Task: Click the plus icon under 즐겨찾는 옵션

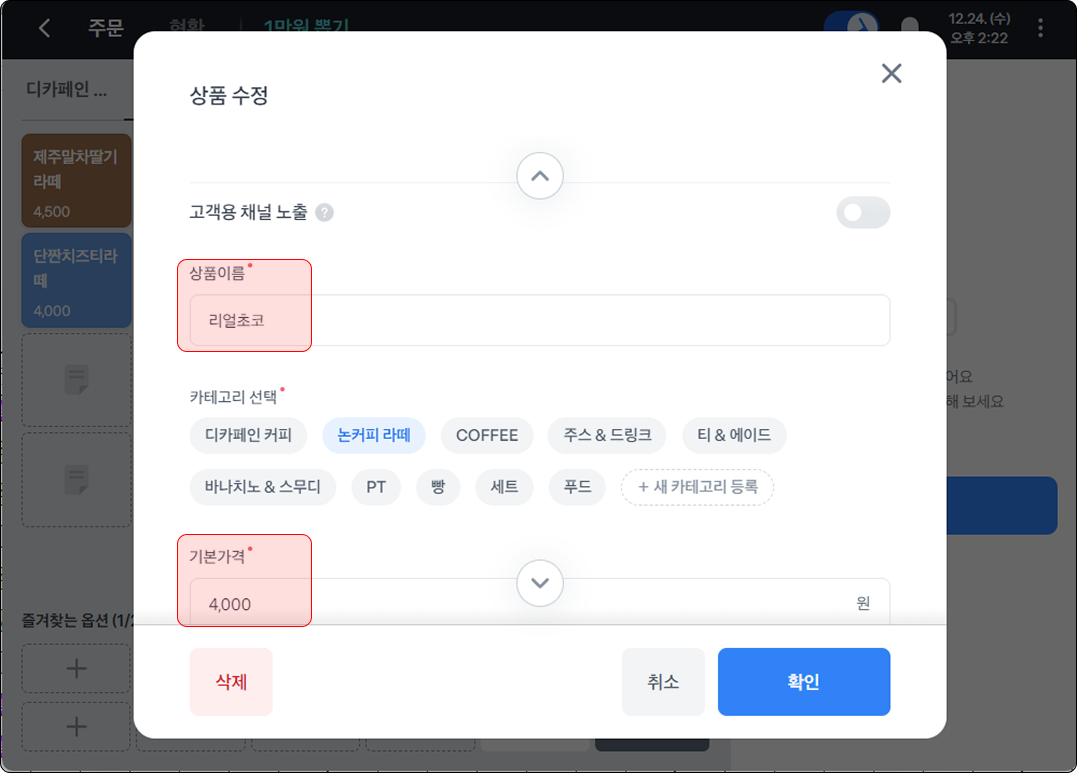Action: click(x=76, y=669)
